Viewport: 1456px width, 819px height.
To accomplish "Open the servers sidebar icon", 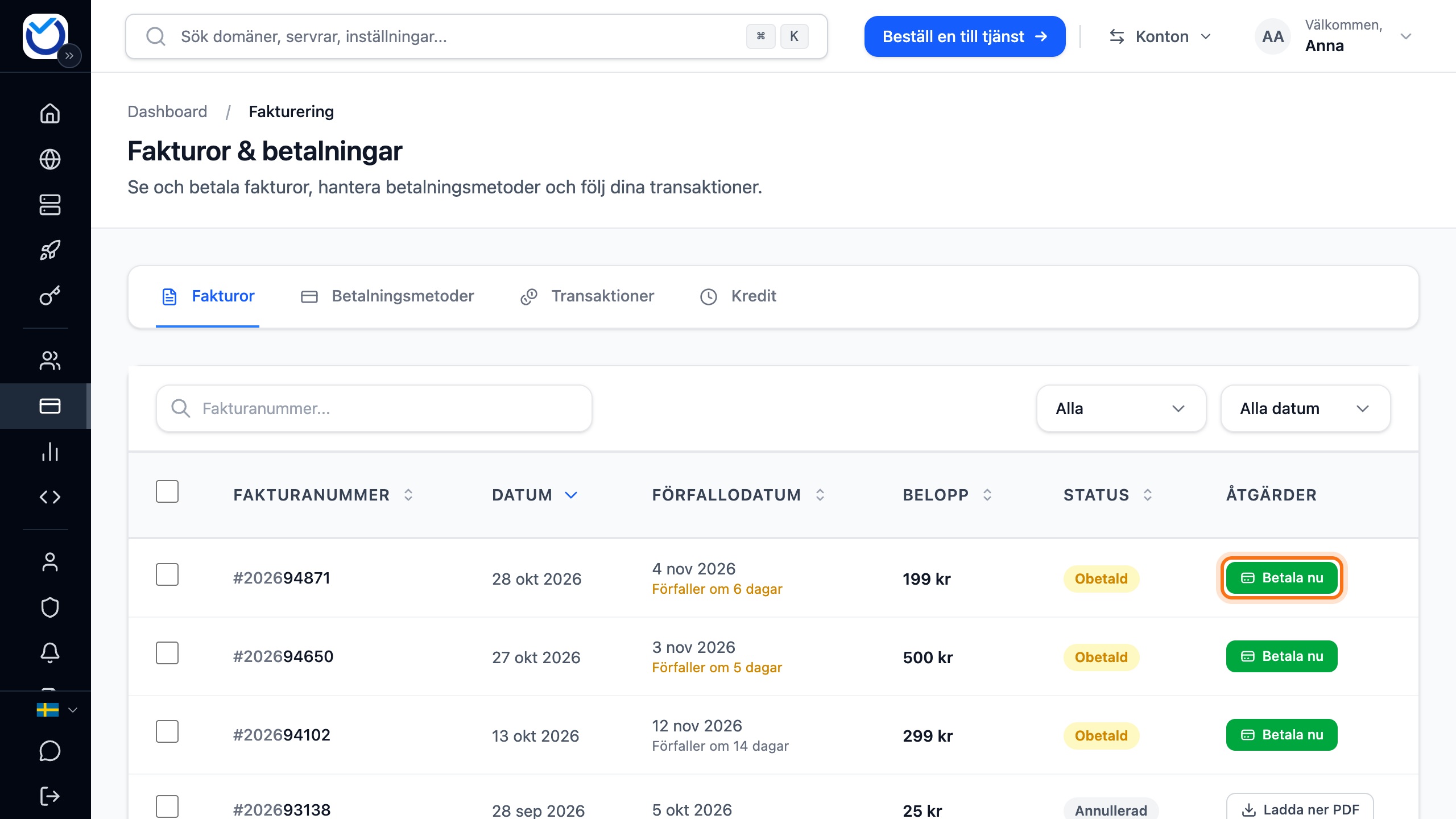I will click(50, 205).
